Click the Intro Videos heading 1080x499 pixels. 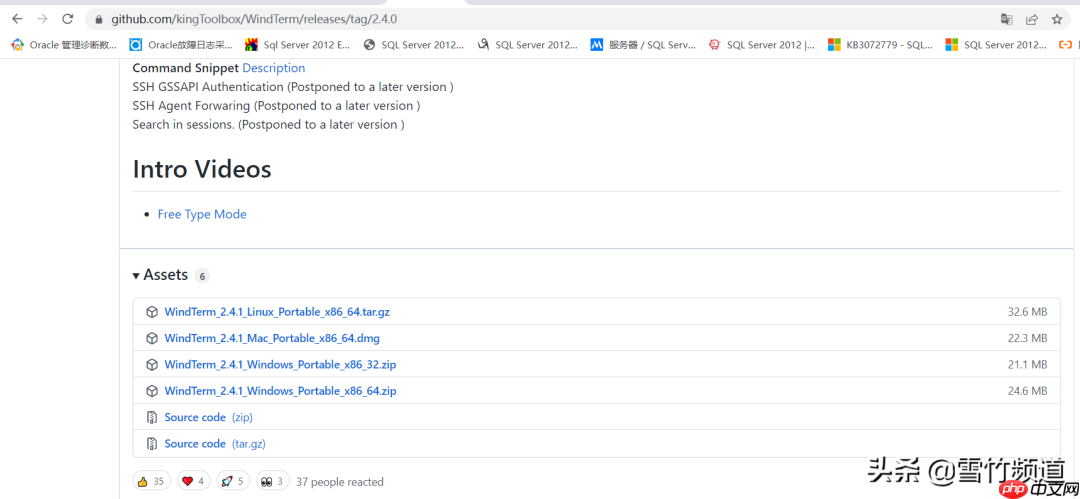tap(202, 169)
